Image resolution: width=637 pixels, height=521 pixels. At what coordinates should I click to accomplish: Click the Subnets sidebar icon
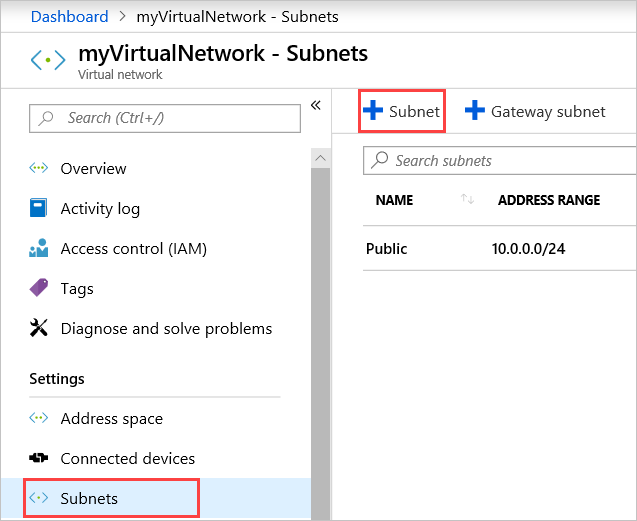39,497
